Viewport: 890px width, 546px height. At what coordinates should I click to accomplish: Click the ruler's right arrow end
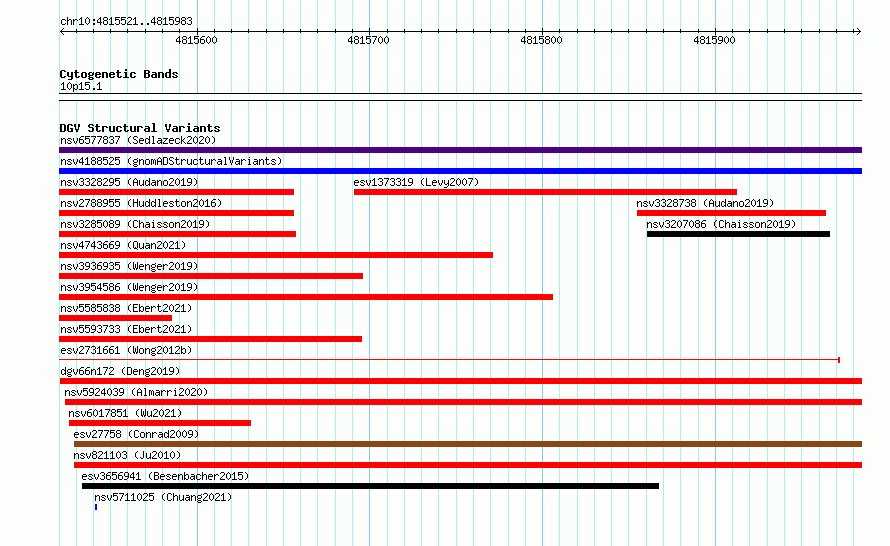coord(858,32)
